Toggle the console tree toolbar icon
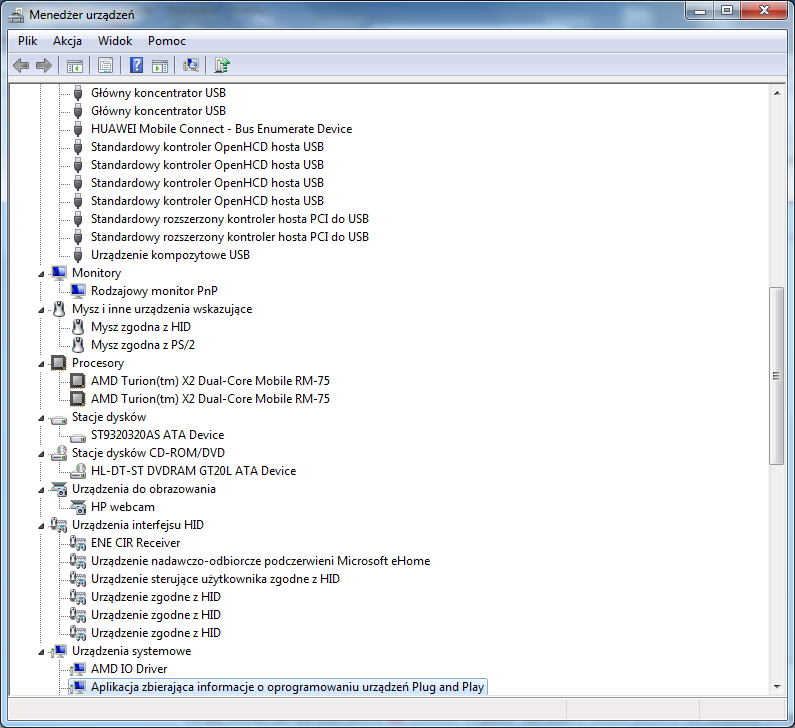This screenshot has width=795, height=728. [75, 65]
